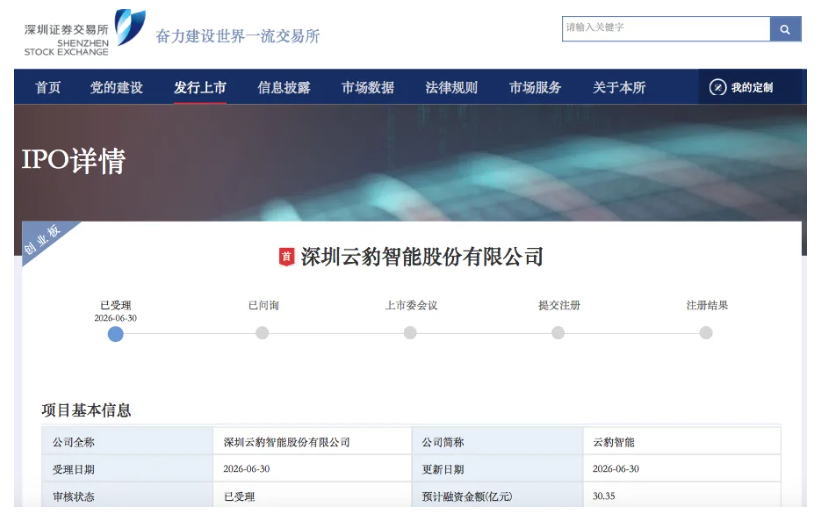Click the 已问询 progress dot
816x519 pixels.
point(262,333)
